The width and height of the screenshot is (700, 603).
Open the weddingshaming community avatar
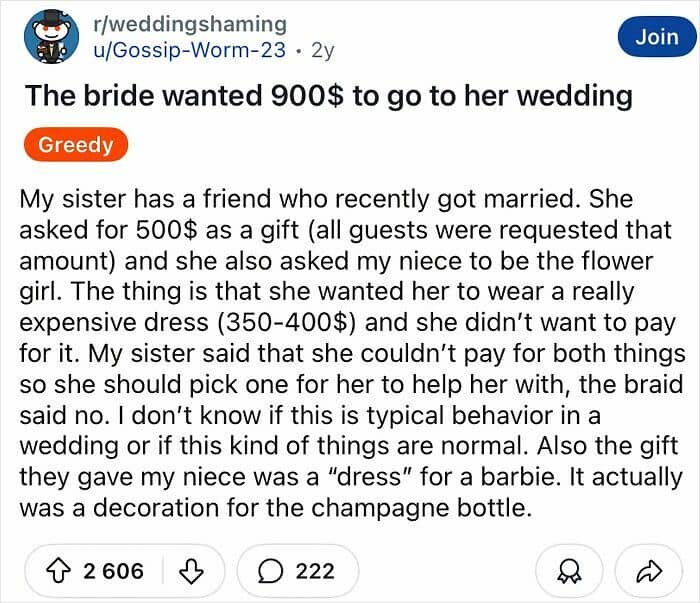pyautogui.click(x=51, y=37)
